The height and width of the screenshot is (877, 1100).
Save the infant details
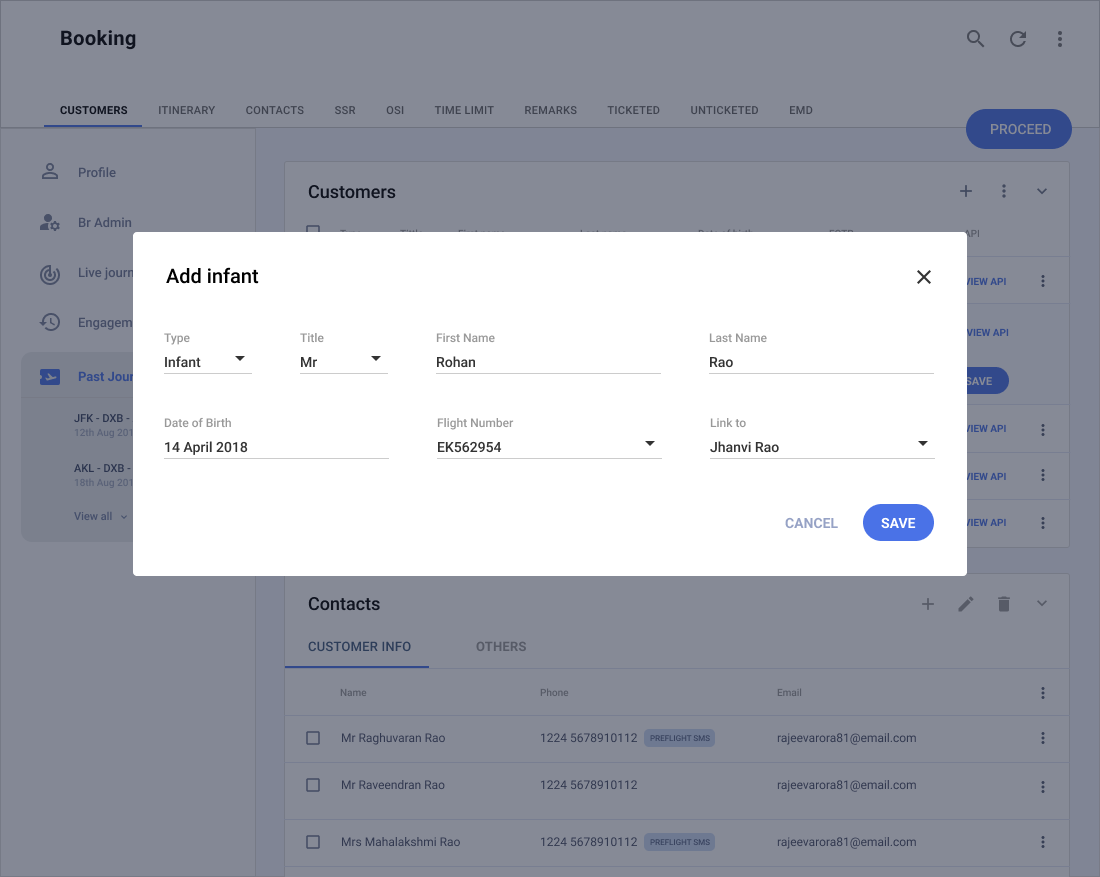click(x=898, y=523)
